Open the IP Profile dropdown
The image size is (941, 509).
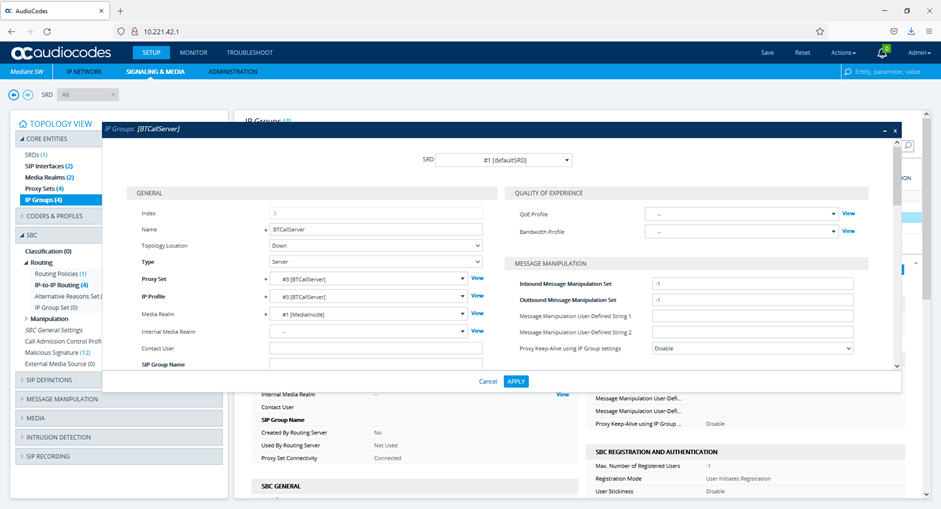pos(368,297)
